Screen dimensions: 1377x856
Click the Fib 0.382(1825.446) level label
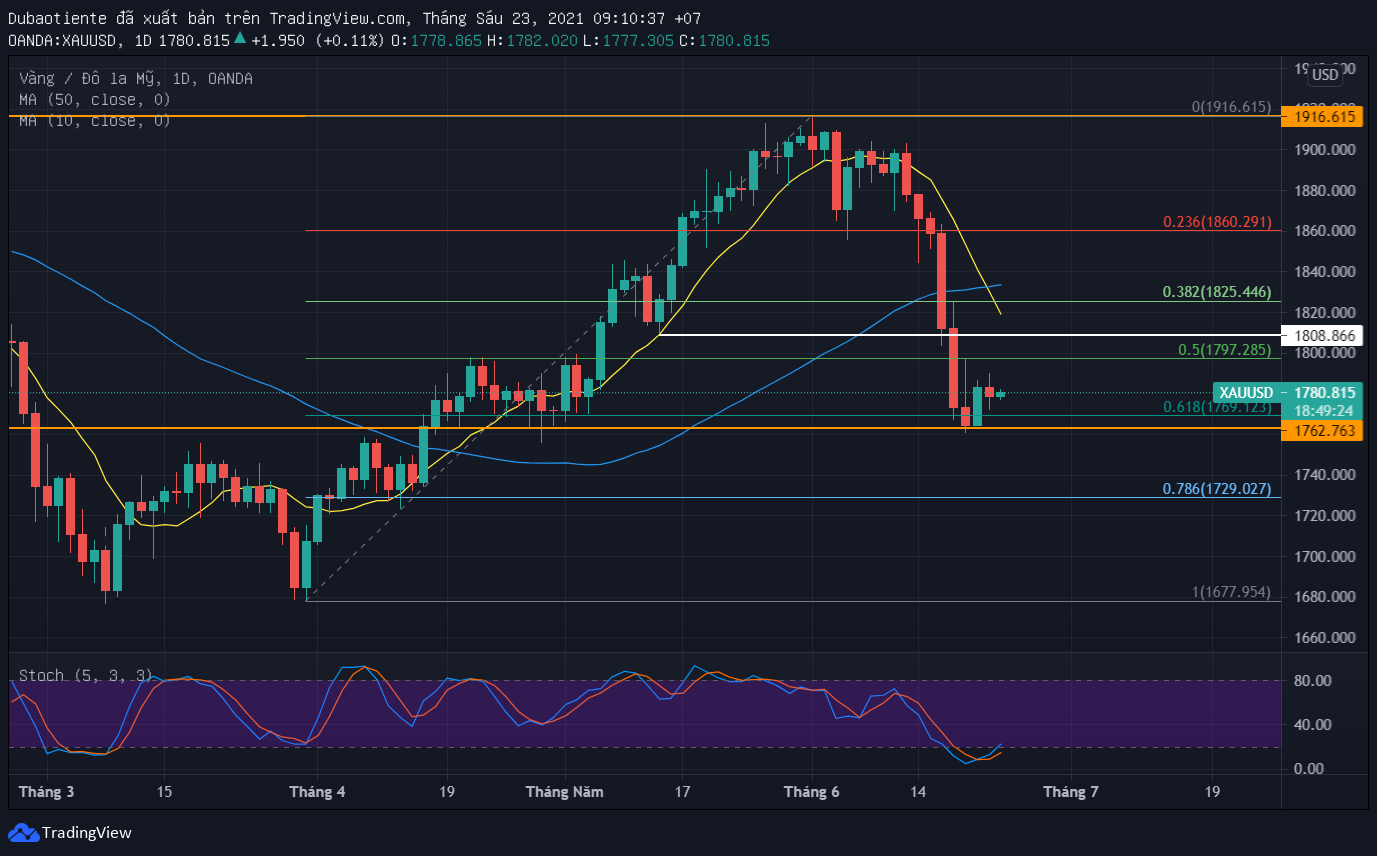(x=1217, y=292)
